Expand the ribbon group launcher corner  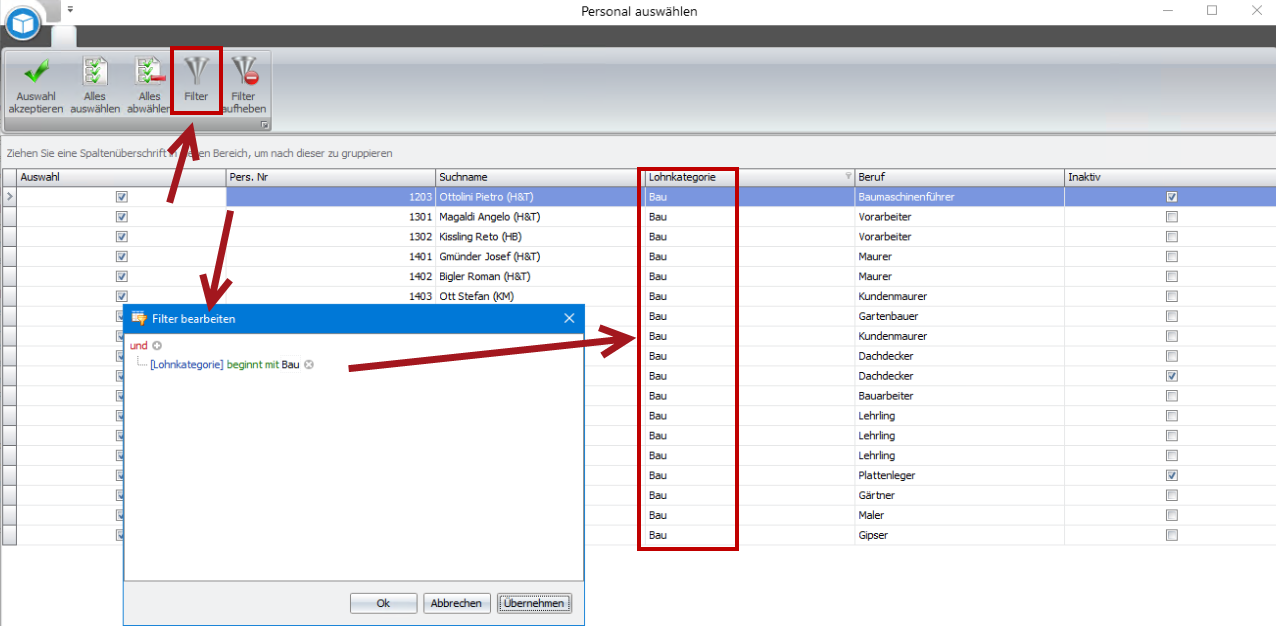click(x=264, y=125)
